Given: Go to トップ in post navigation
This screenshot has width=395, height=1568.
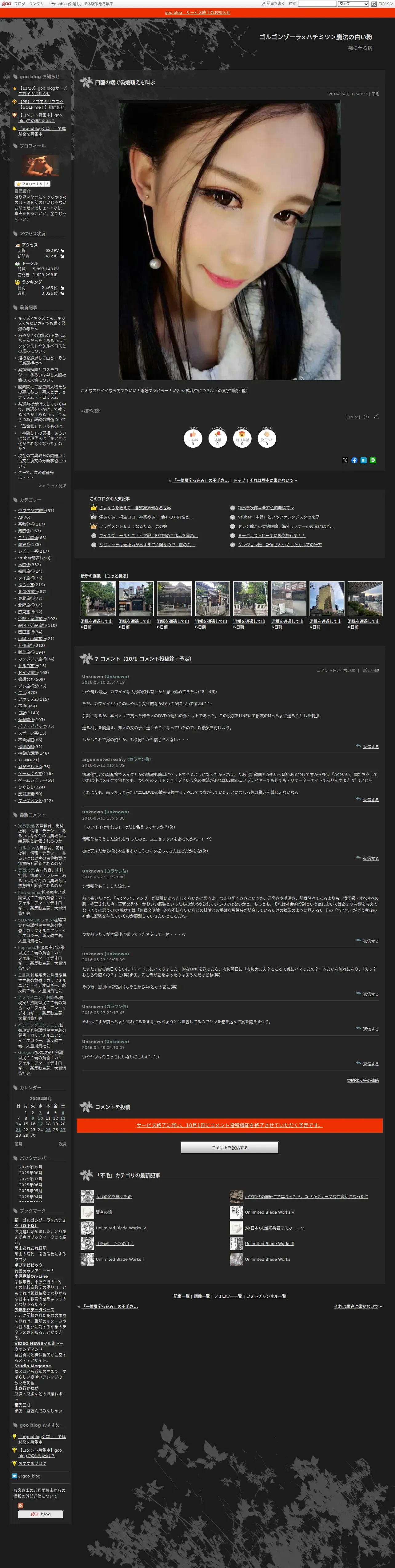Looking at the screenshot, I should pos(239,480).
